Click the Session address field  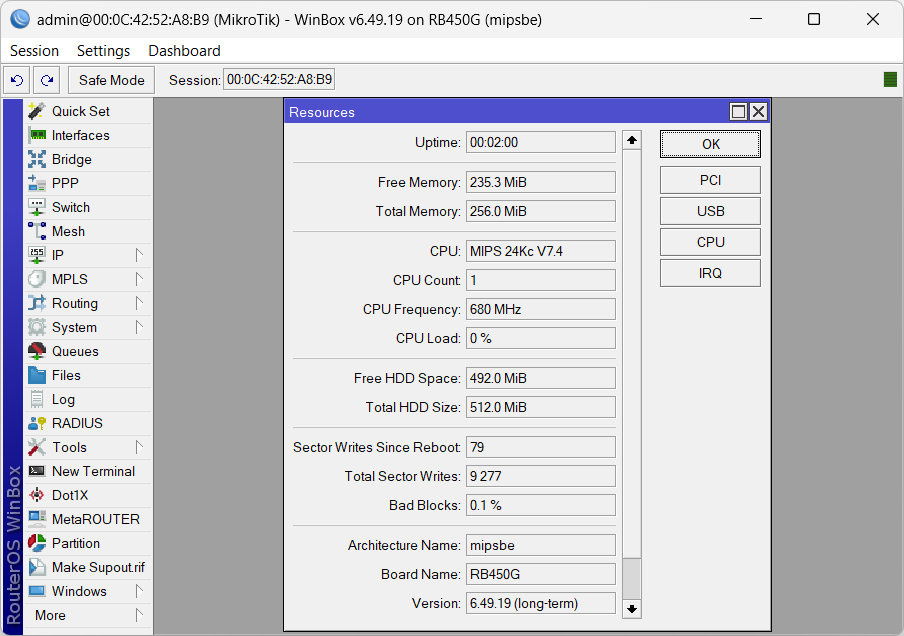click(x=279, y=80)
